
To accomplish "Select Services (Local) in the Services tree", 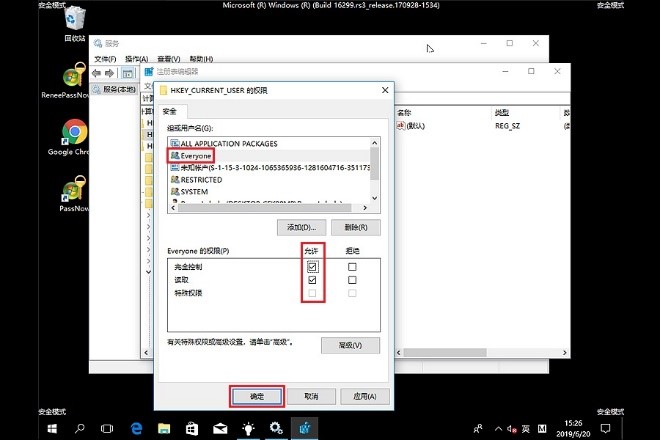I will [114, 89].
